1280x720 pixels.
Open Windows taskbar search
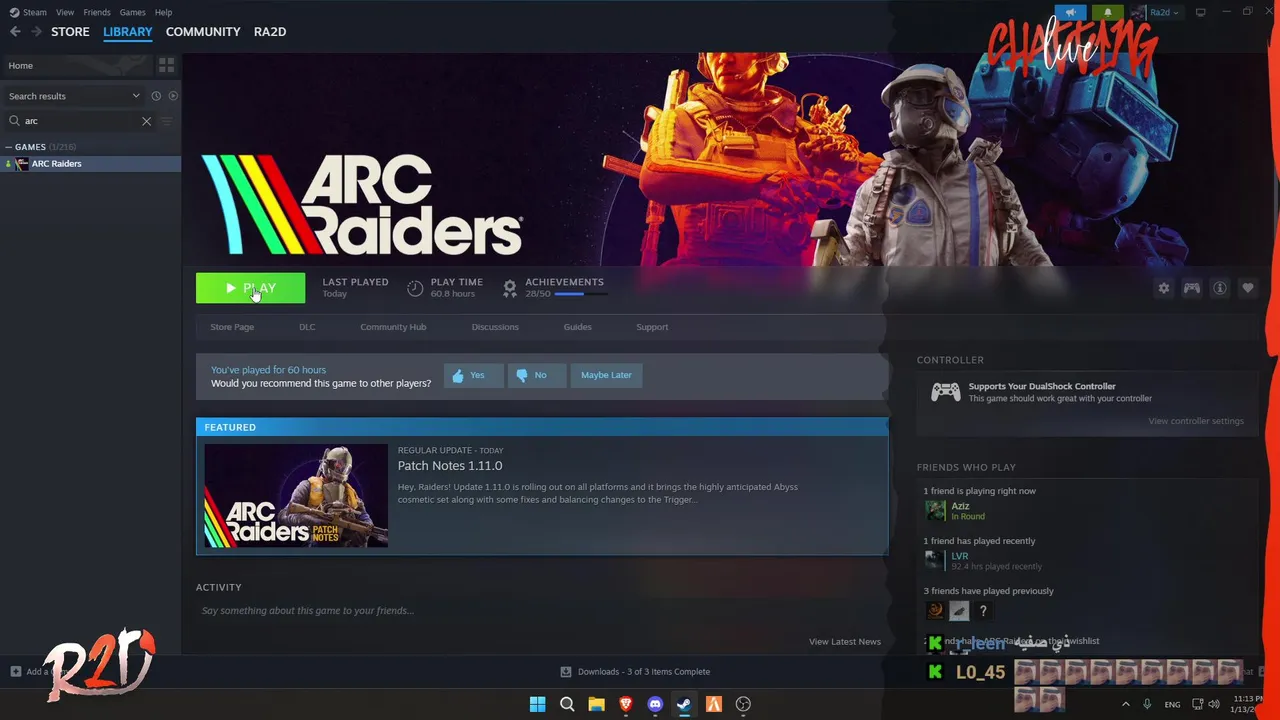567,704
